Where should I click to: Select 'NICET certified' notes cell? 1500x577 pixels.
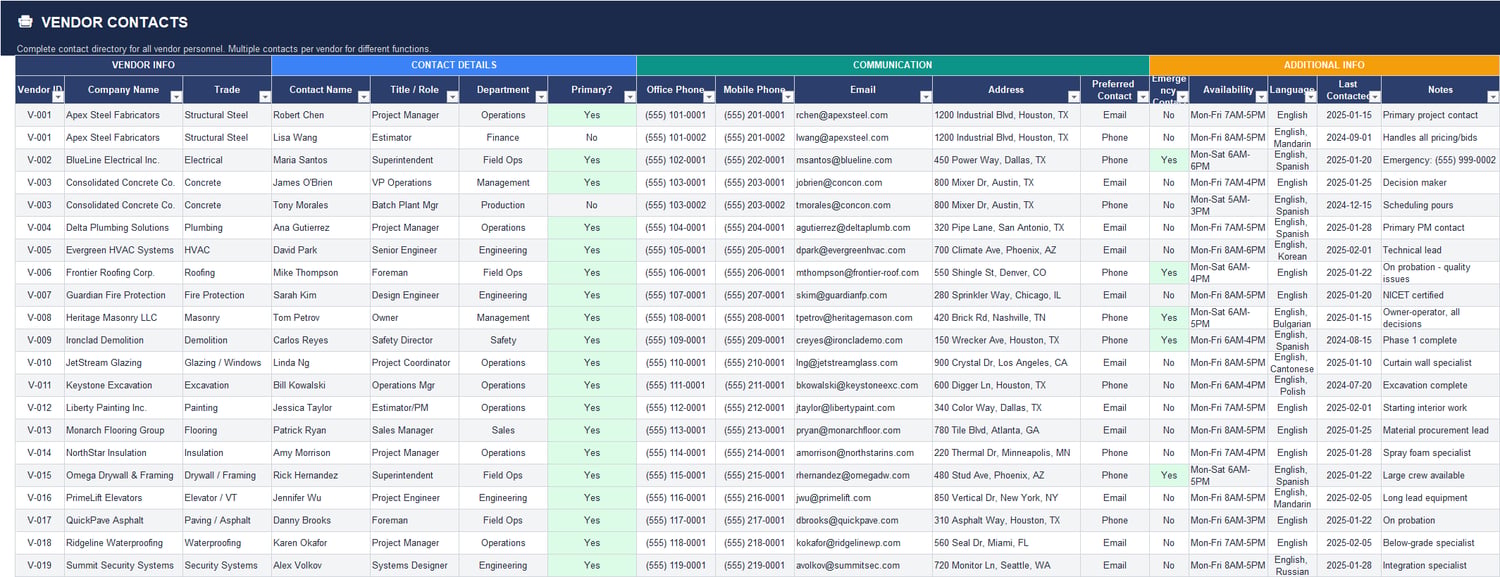pyautogui.click(x=1440, y=295)
